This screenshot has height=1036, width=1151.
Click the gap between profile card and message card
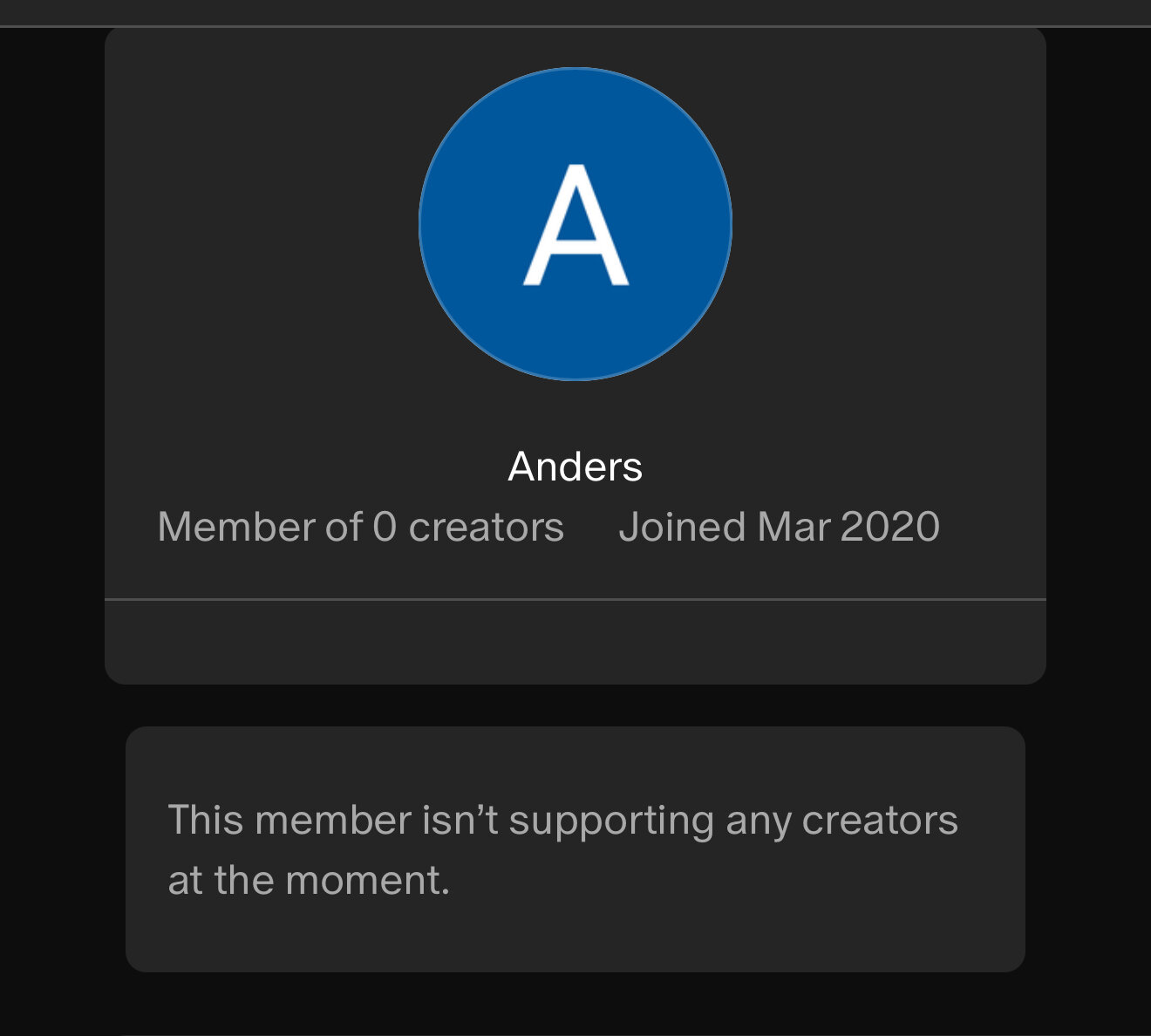575,705
